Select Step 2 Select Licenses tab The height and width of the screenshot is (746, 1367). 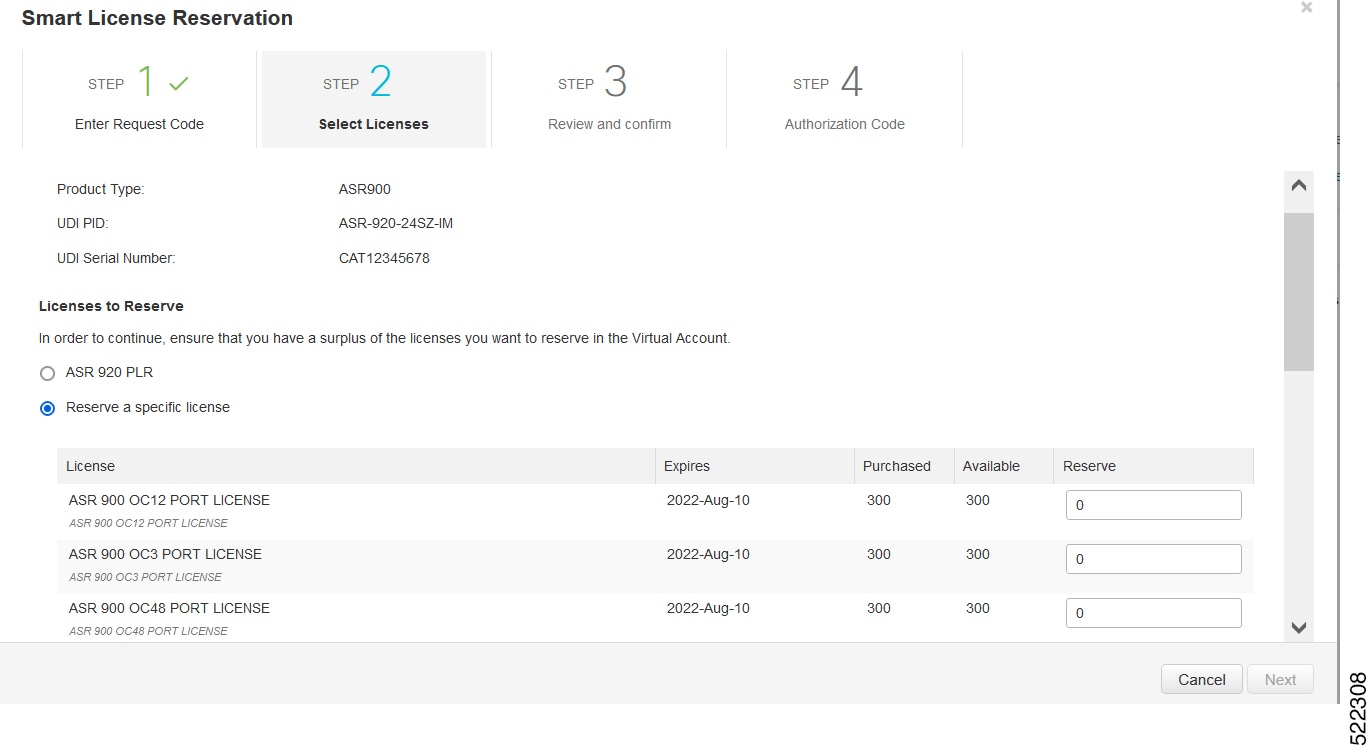pyautogui.click(x=374, y=99)
